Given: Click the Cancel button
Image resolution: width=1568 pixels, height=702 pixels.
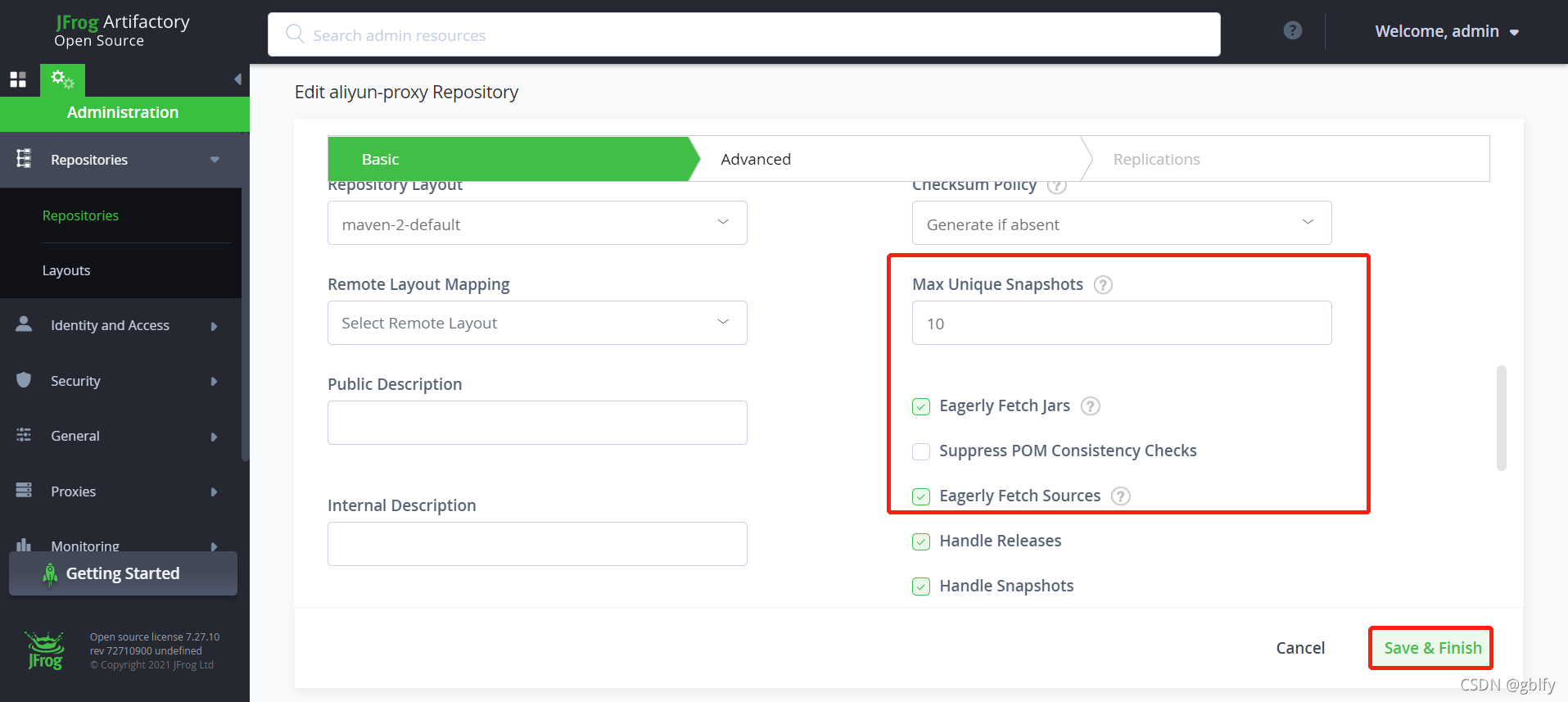Looking at the screenshot, I should 1300,648.
